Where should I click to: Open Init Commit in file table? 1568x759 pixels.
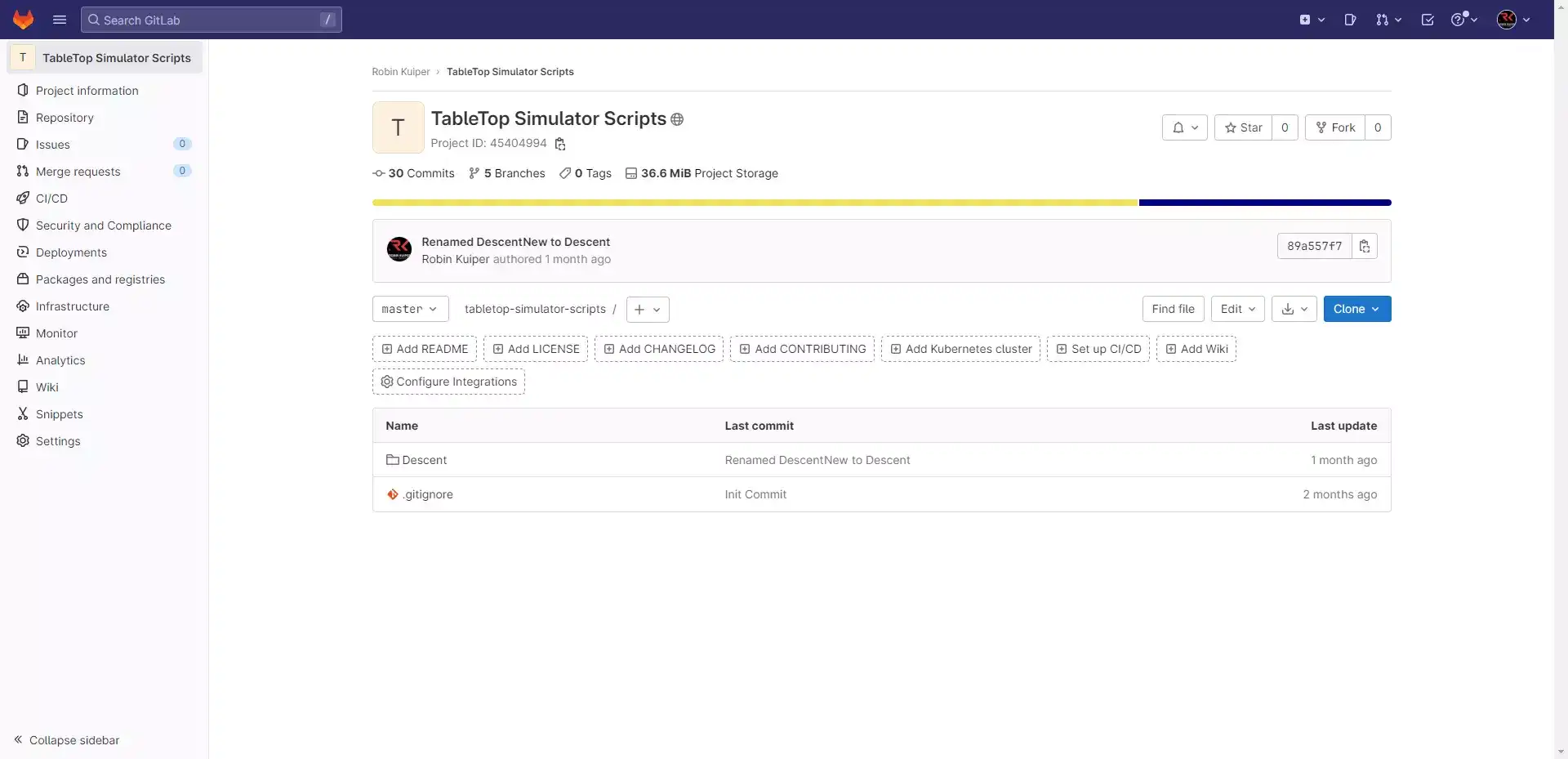(755, 494)
